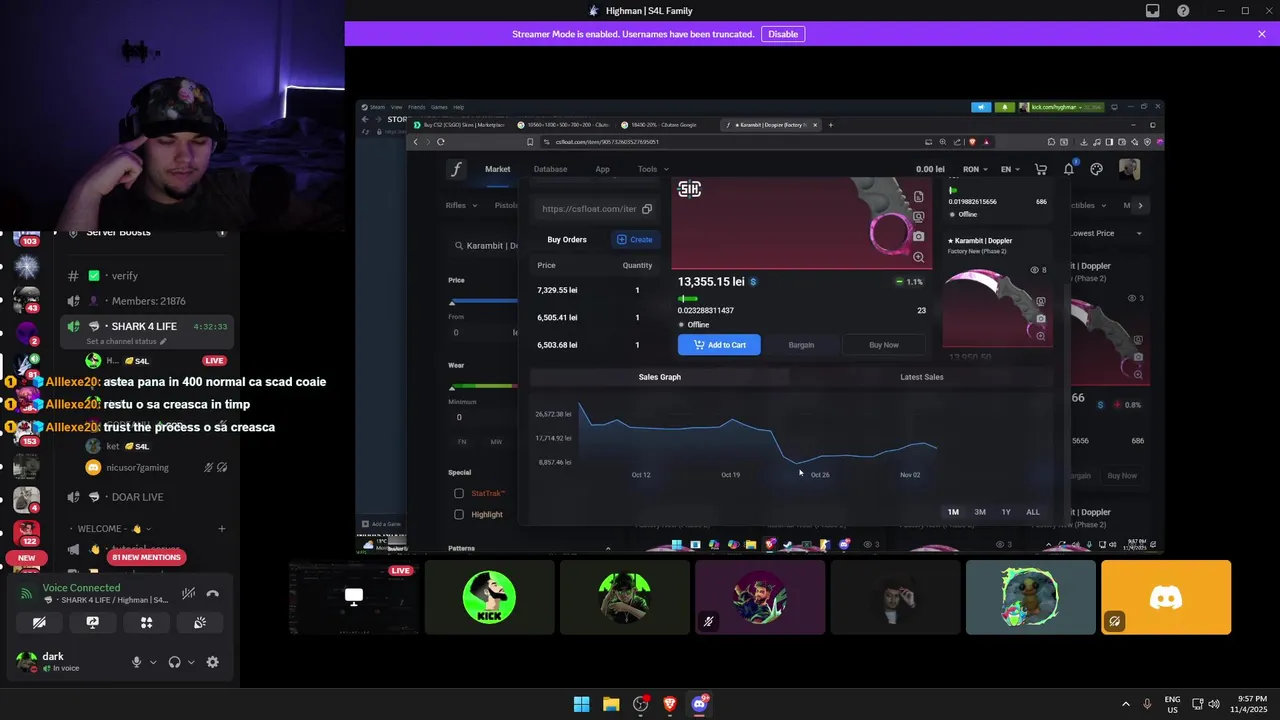Share your screen from voice panel
Screen dimensions: 1280x720
[93, 622]
